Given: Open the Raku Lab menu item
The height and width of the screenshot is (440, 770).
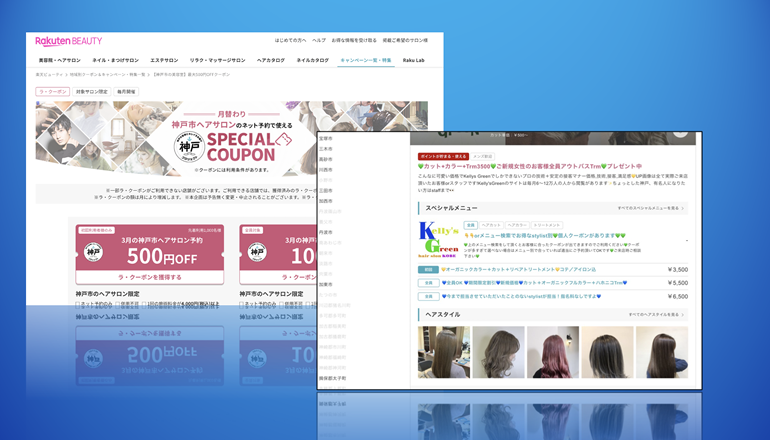Looking at the screenshot, I should click(x=413, y=60).
